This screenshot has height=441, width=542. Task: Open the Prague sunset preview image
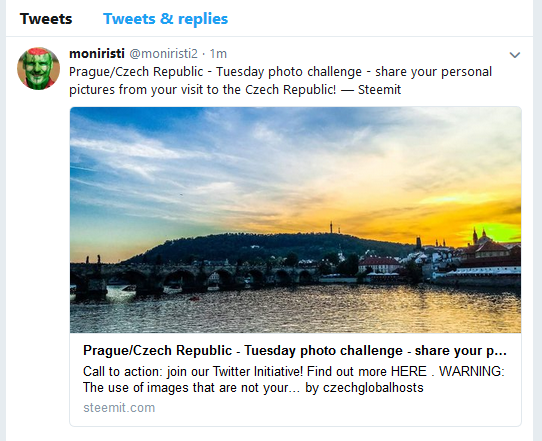pyautogui.click(x=296, y=220)
